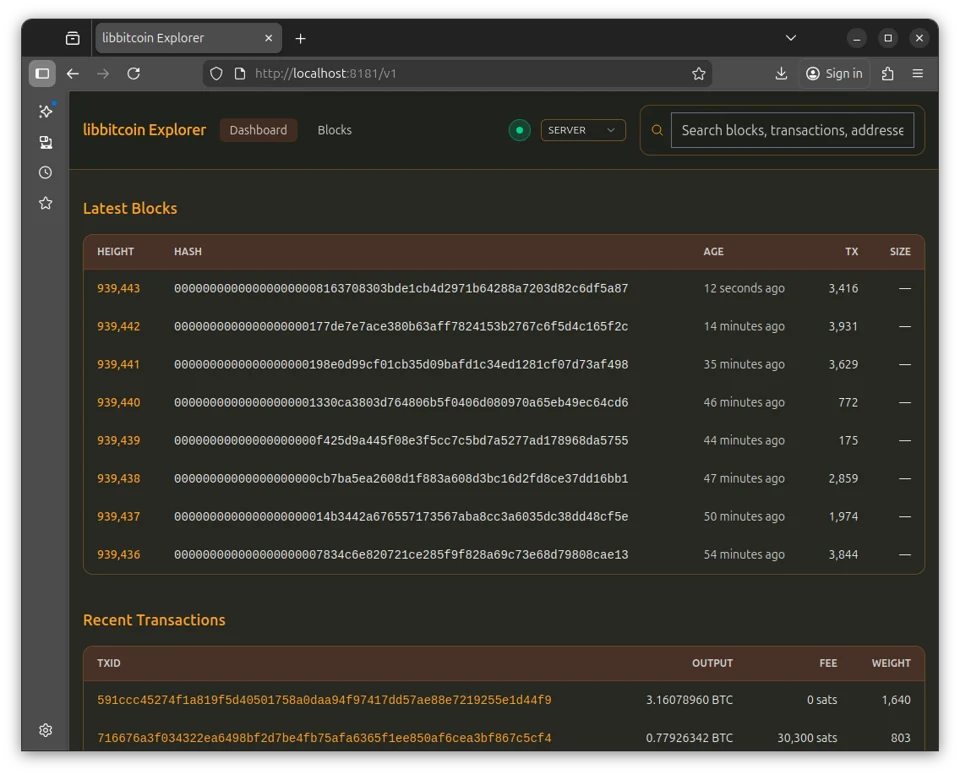The width and height of the screenshot is (960, 775).
Task: Click the localhost:8181 address bar
Action: (x=456, y=73)
